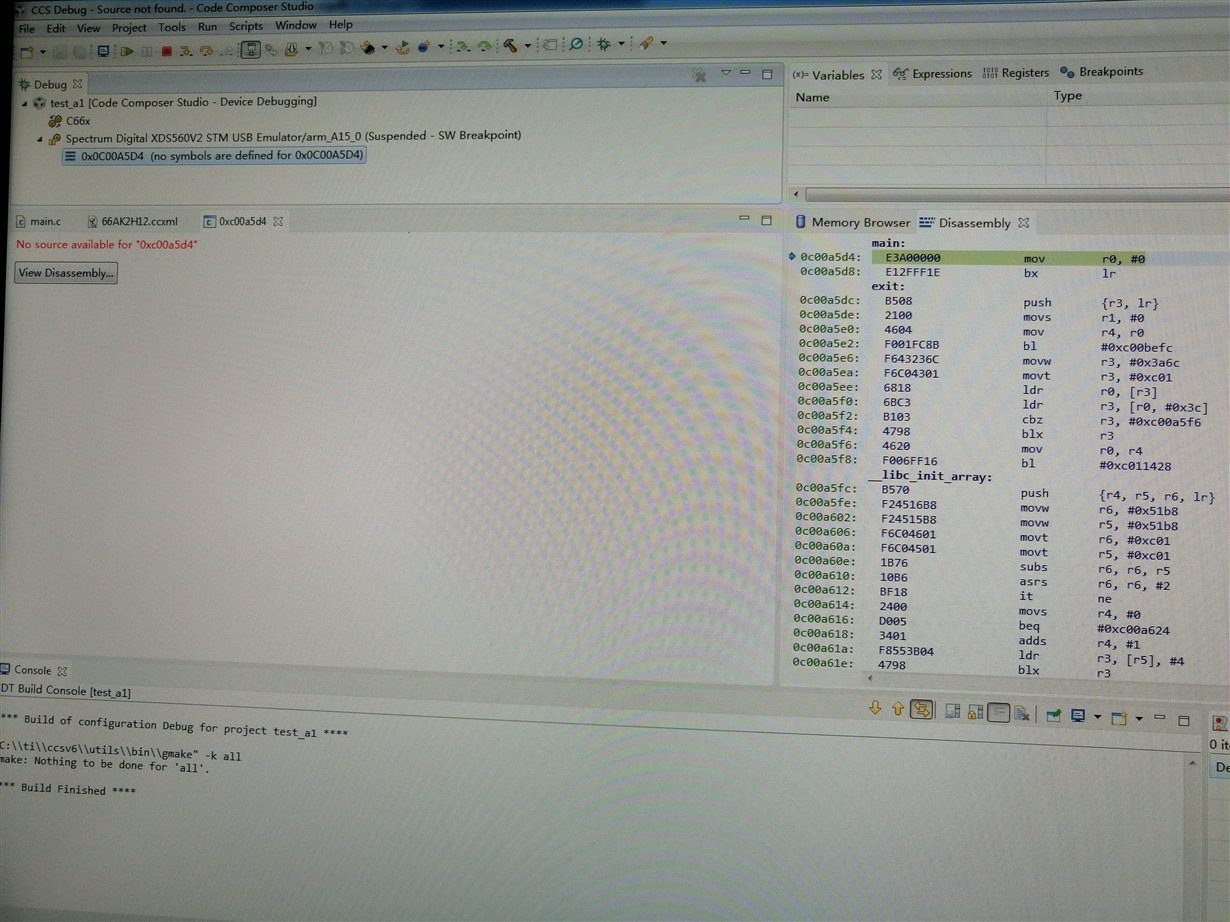
Task: Click the CPU Reset toolbar icon
Action: coord(424,47)
